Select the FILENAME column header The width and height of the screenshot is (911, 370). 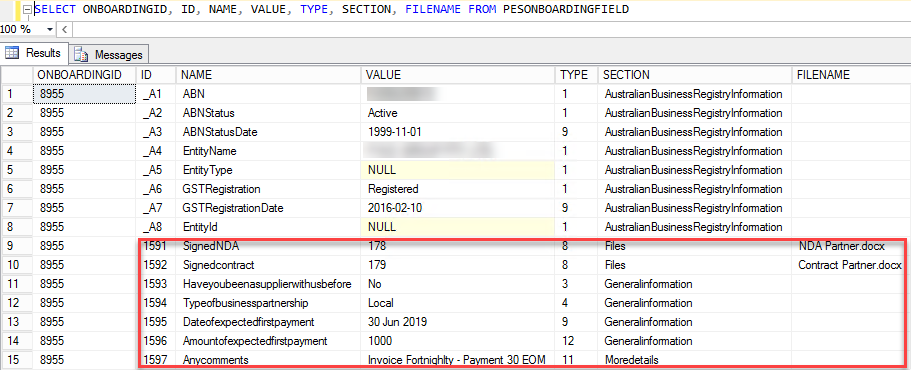[x=851, y=75]
